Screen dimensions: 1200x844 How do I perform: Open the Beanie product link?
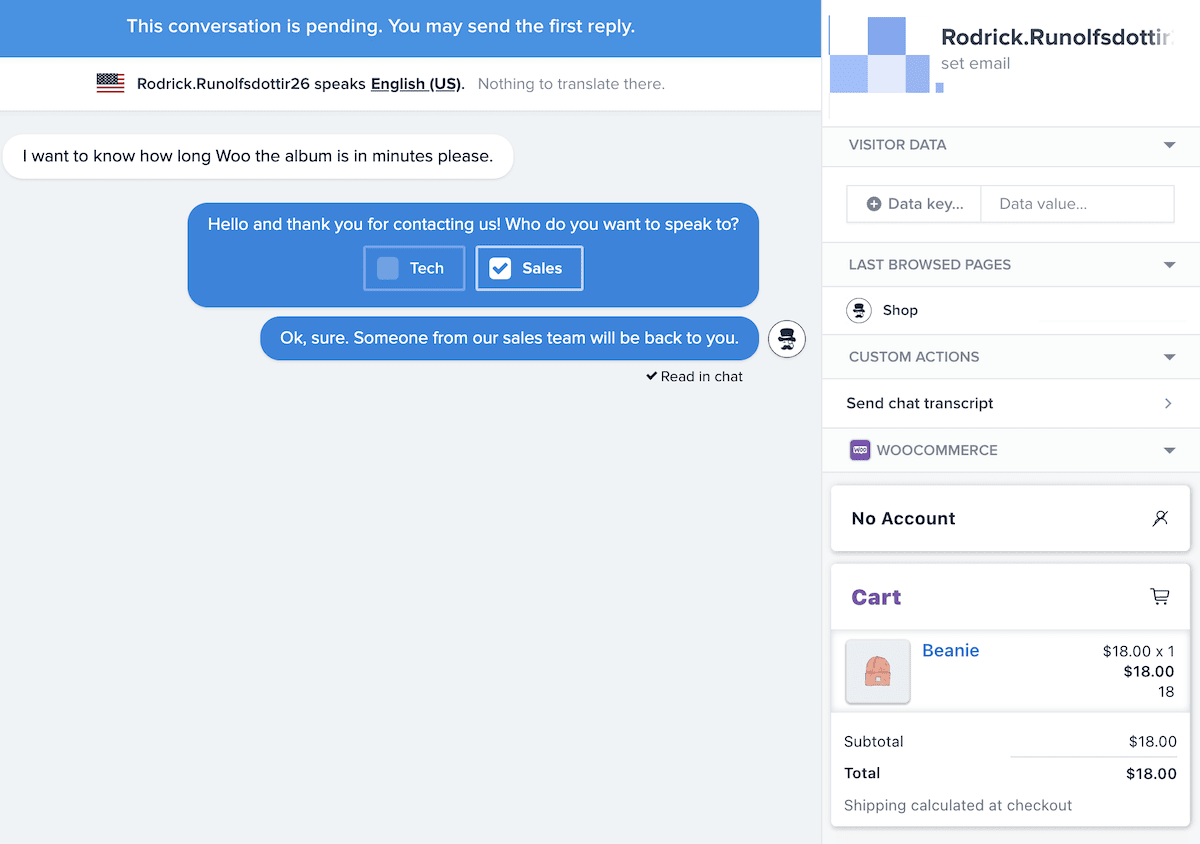[951, 650]
